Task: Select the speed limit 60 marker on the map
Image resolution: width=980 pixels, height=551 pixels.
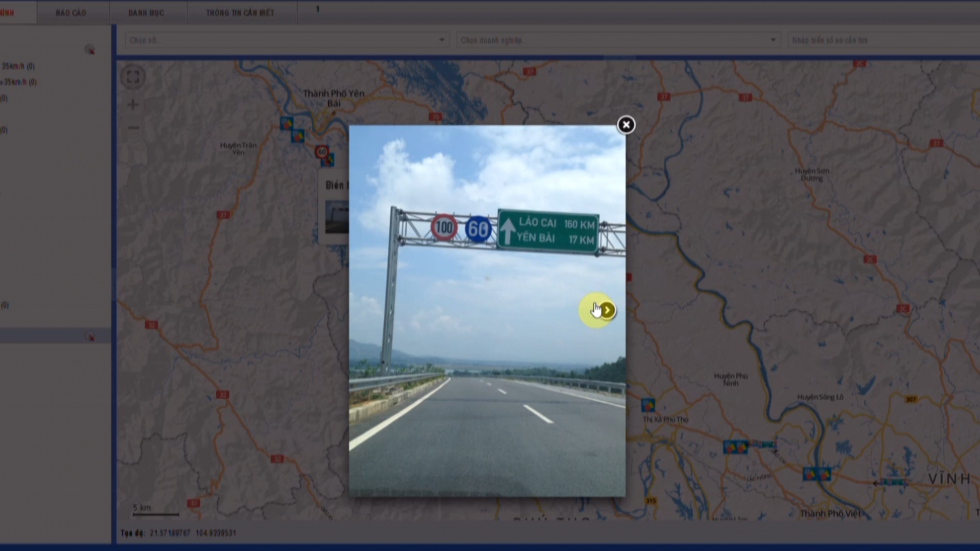Action: coord(322,152)
